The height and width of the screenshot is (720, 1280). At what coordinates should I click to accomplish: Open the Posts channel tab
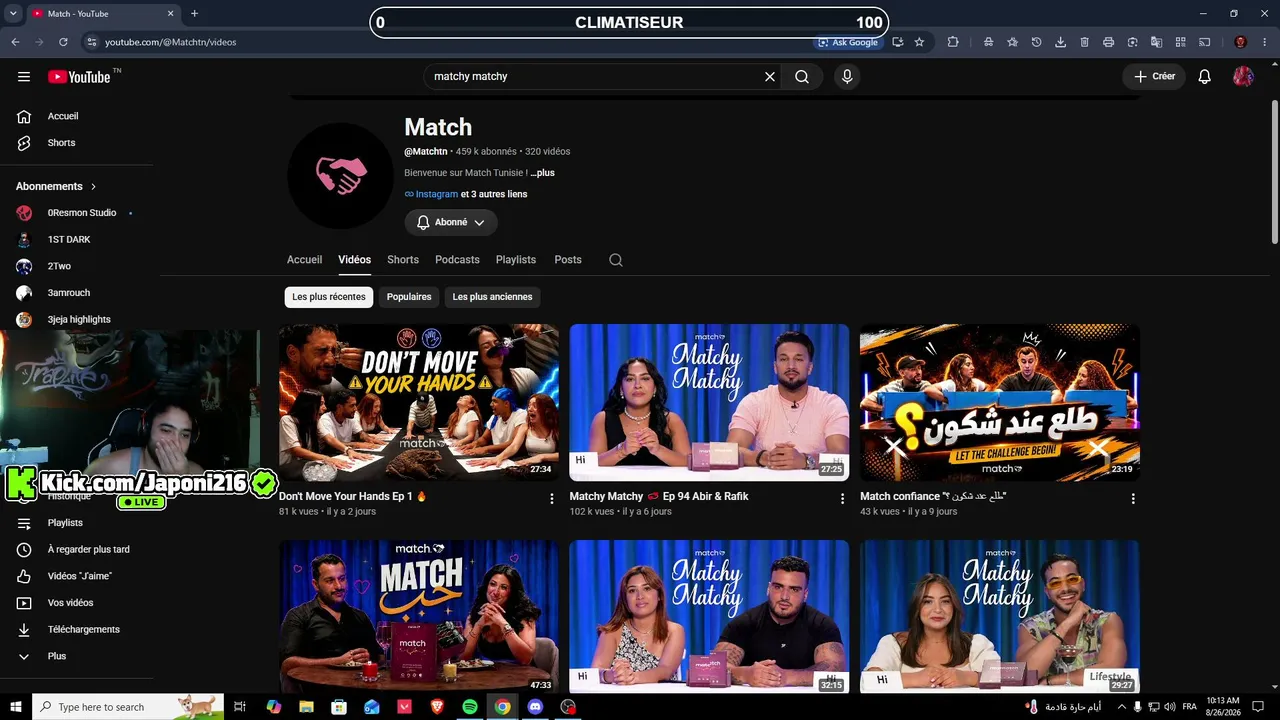568,260
